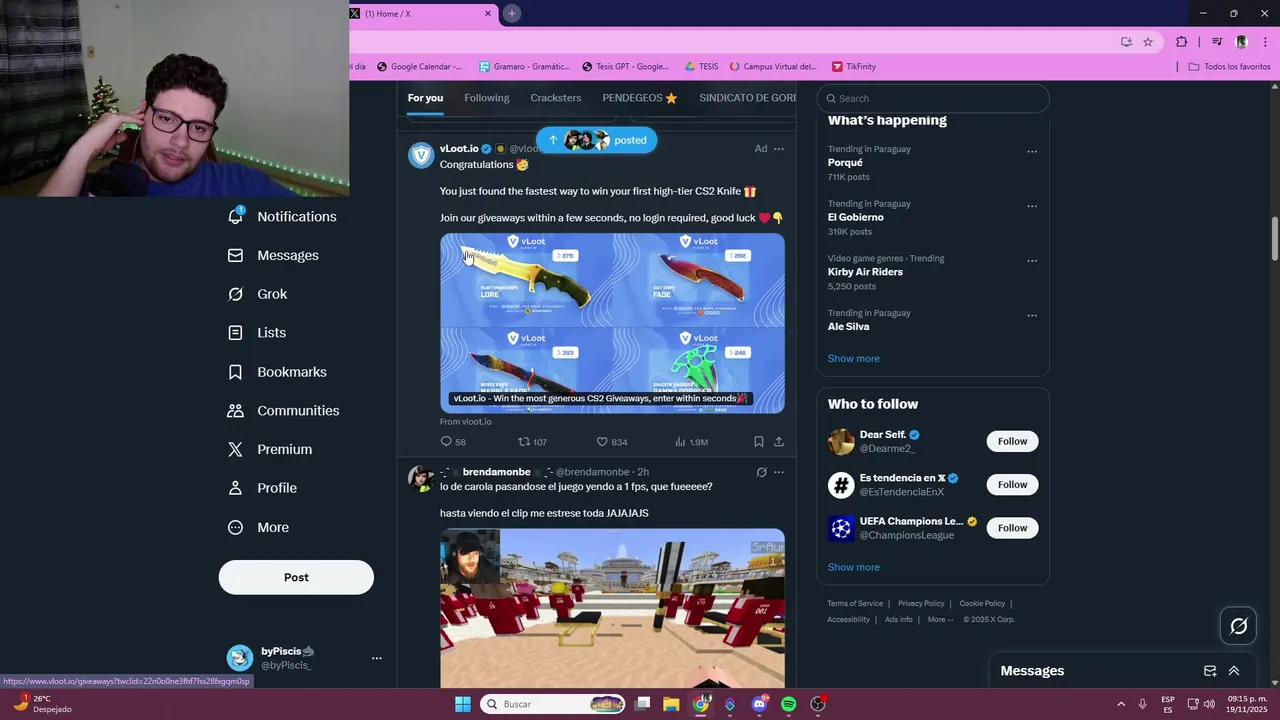Open Privacy Policy link
This screenshot has height=720, width=1280.
click(921, 604)
